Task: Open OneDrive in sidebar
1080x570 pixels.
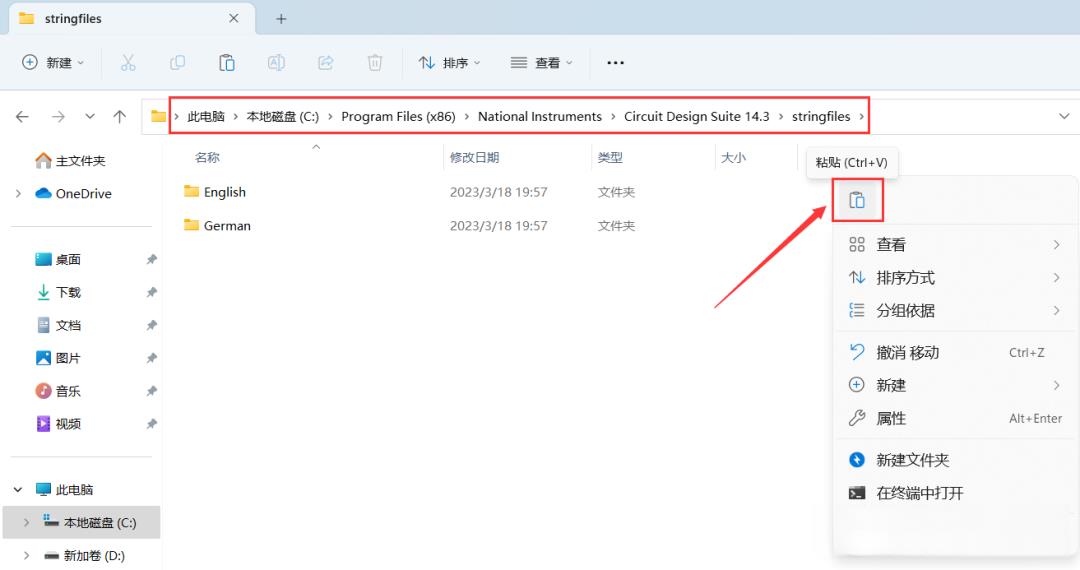Action: [73, 193]
